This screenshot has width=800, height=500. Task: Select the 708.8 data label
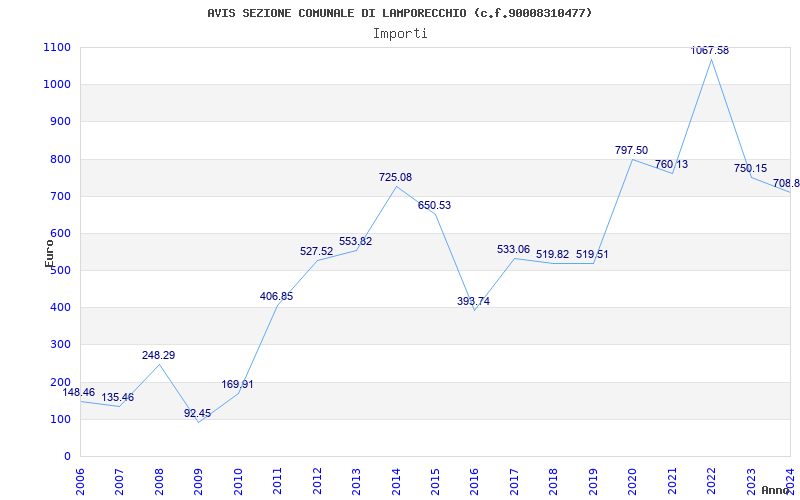click(x=786, y=183)
